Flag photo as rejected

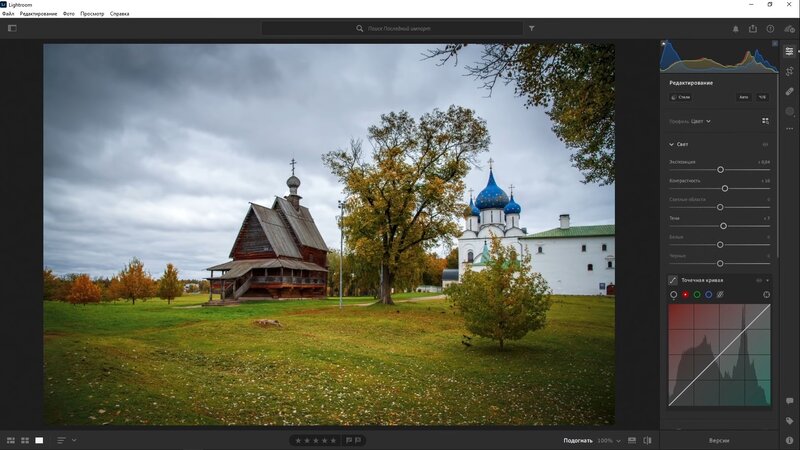[x=358, y=440]
